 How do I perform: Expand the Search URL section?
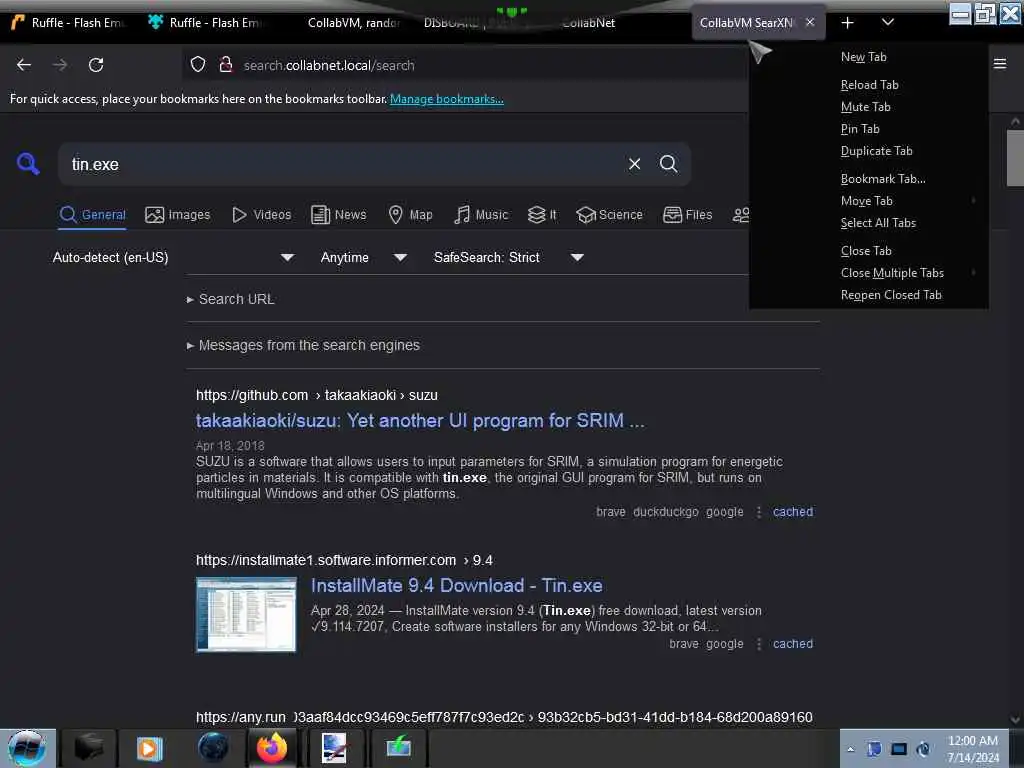pos(231,299)
